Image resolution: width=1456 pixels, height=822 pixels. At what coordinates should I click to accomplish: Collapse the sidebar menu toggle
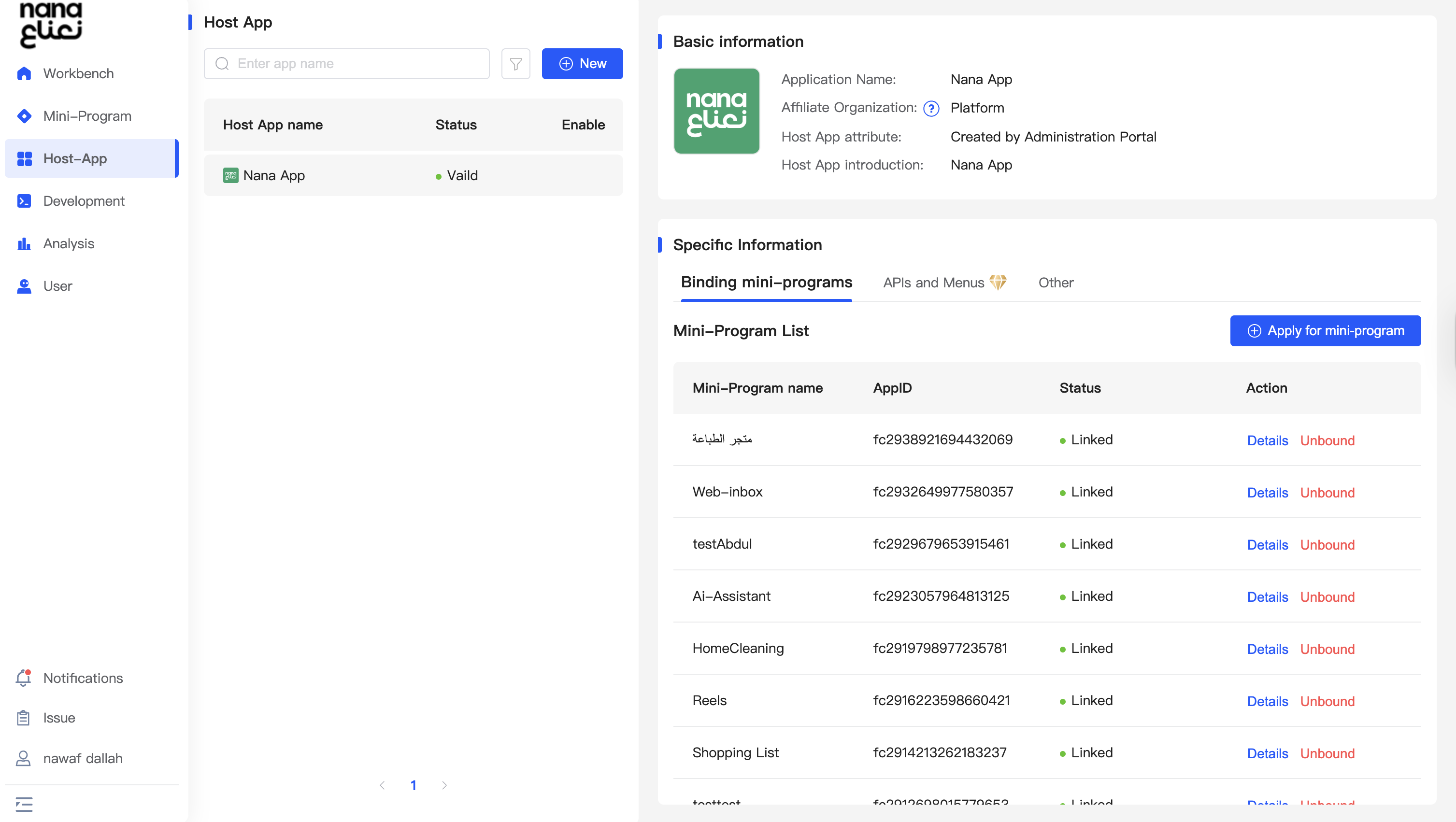tap(24, 803)
